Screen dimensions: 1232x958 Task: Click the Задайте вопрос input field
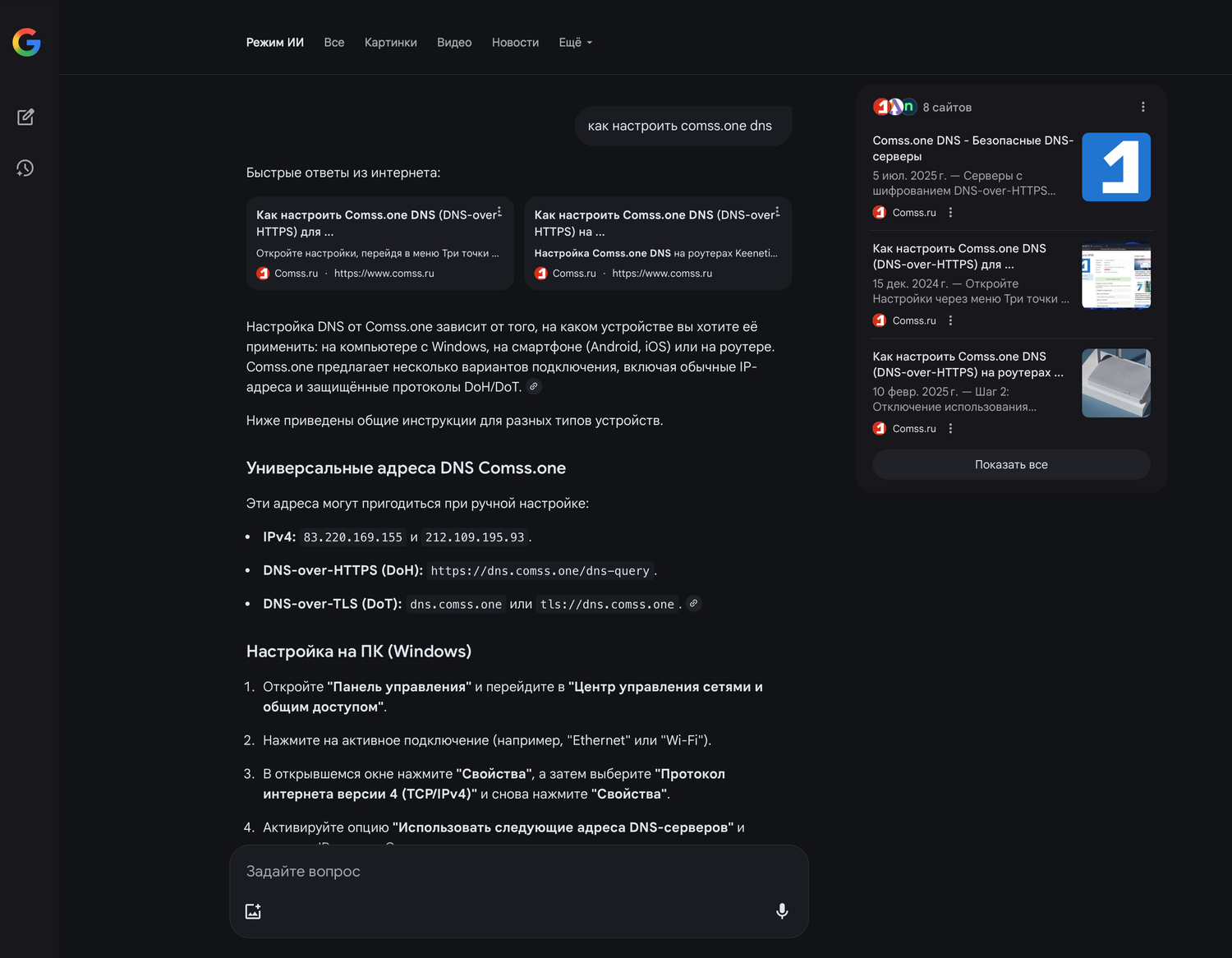[x=517, y=871]
